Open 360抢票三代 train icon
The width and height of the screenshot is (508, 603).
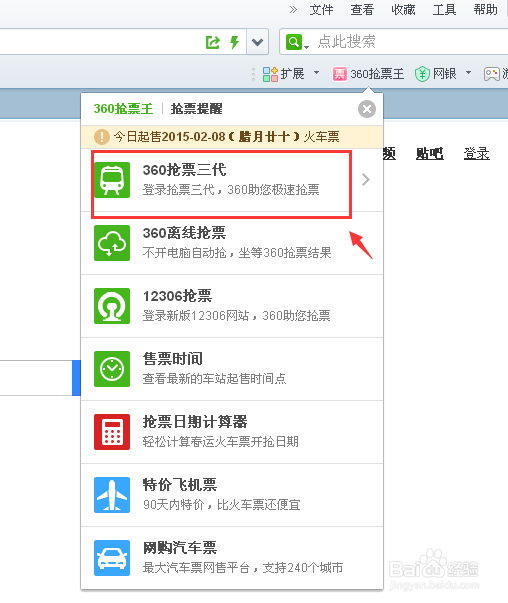[112, 180]
